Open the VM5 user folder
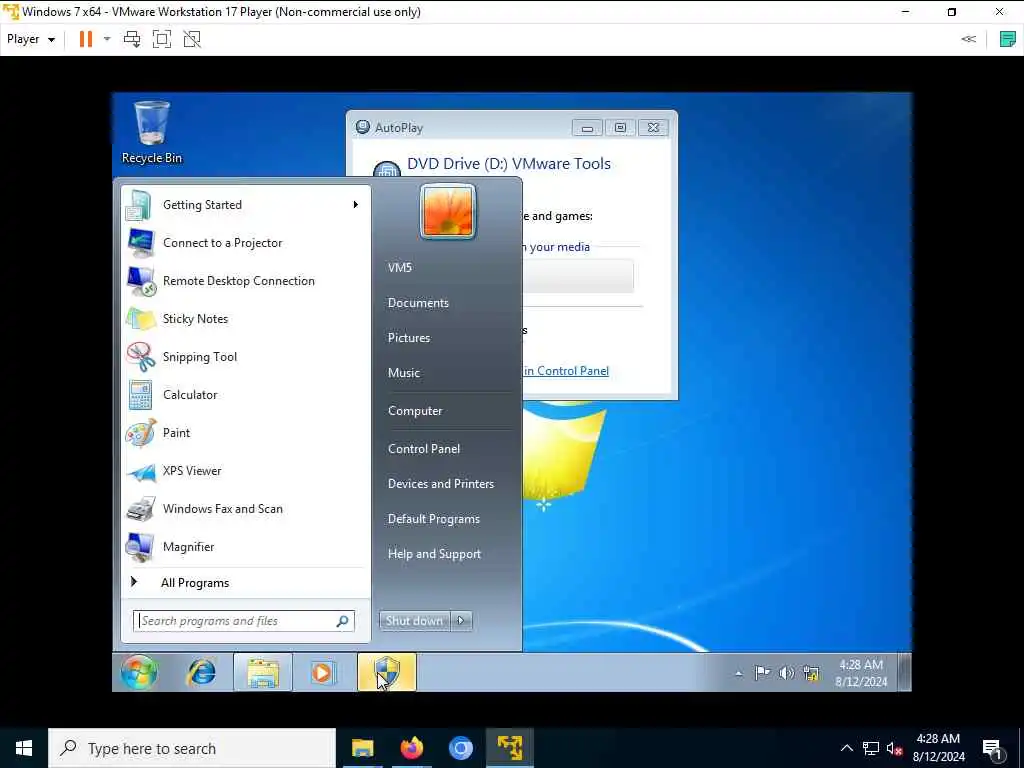1024x768 pixels. coord(400,267)
